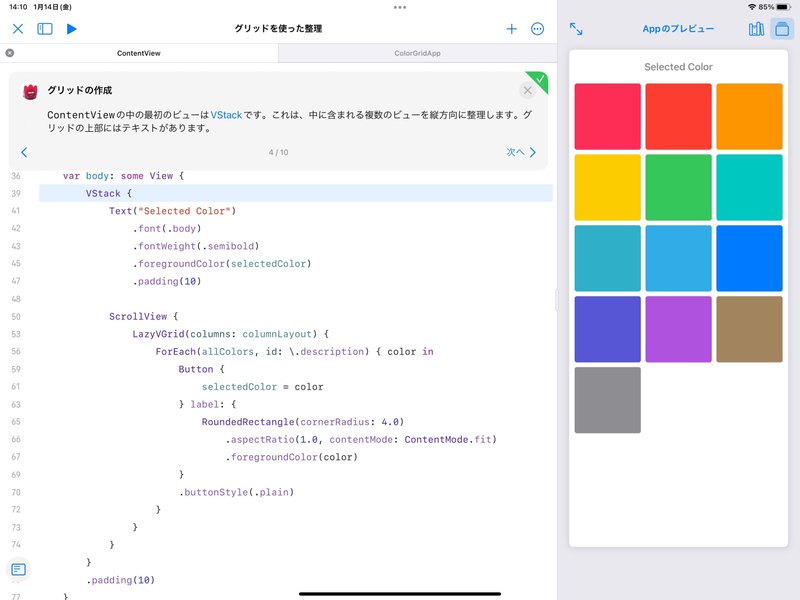Click the .fontWeight(.semibold) line
This screenshot has height=600, width=800.
coord(196,246)
